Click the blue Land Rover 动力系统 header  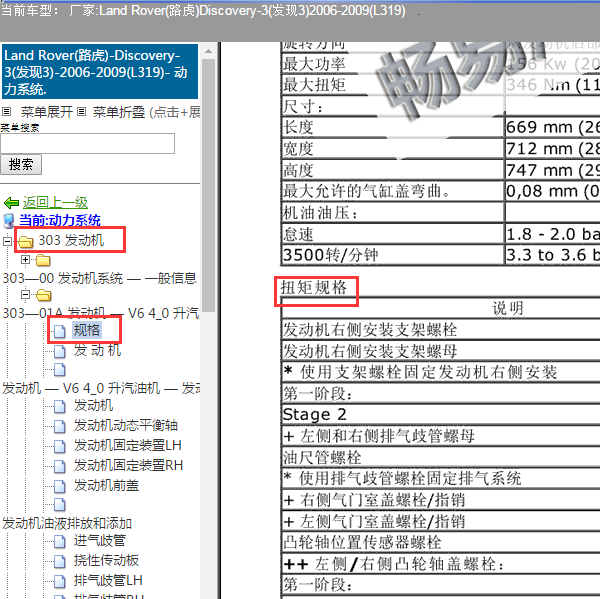100,72
